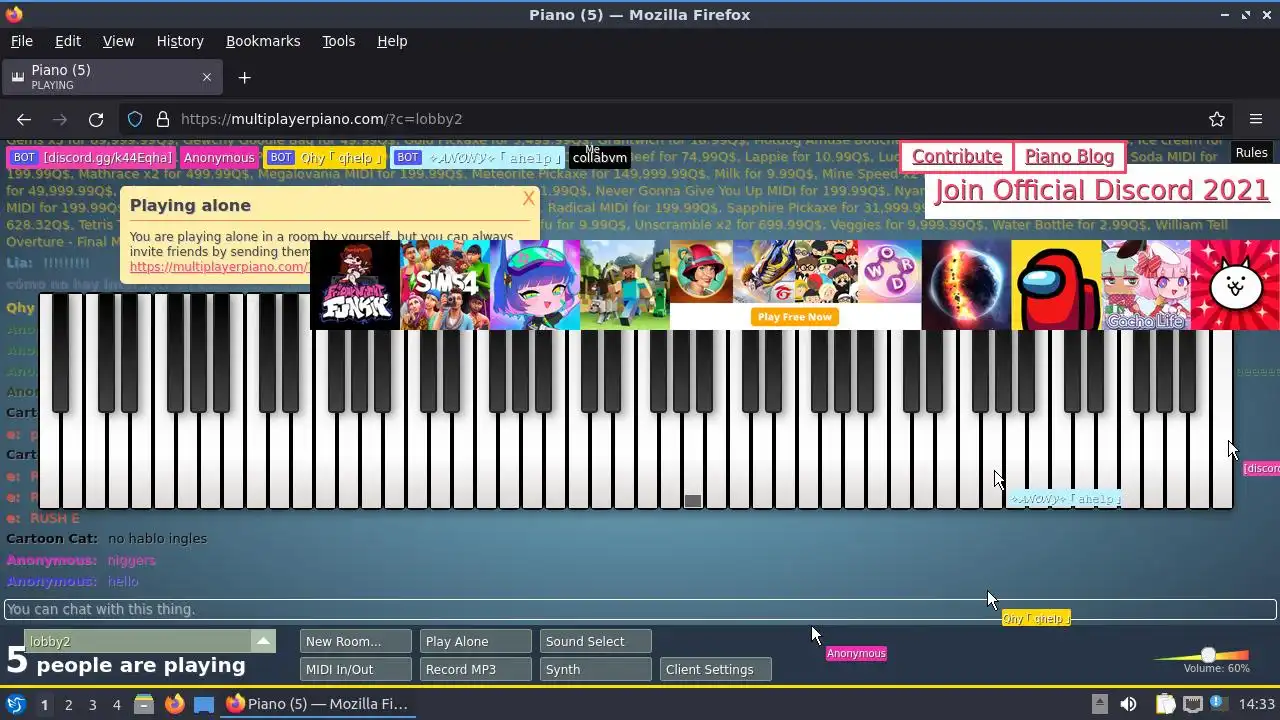Open the History menu
The width and height of the screenshot is (1280, 720).
pos(180,41)
